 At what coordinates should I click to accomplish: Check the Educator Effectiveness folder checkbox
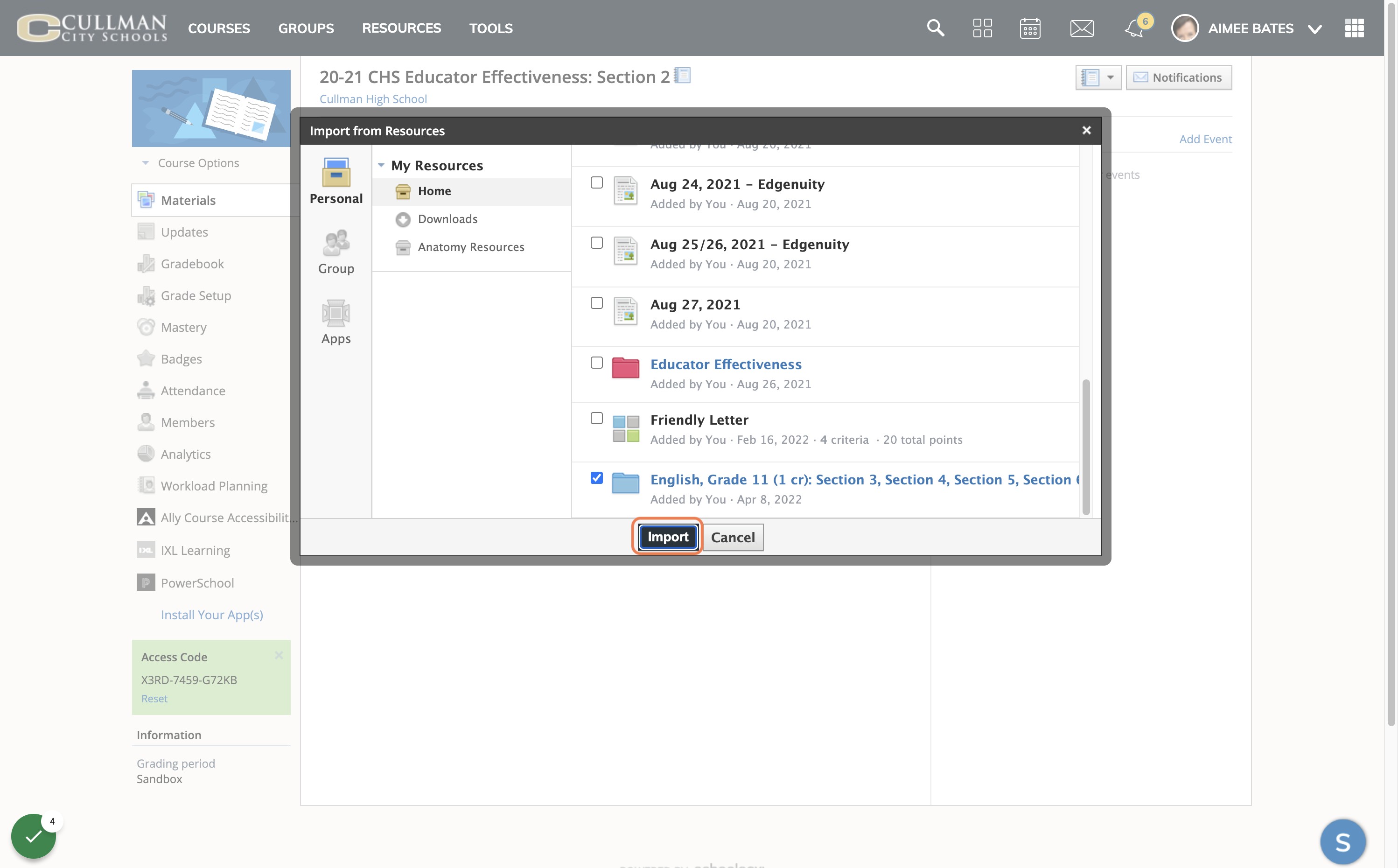pyautogui.click(x=597, y=363)
